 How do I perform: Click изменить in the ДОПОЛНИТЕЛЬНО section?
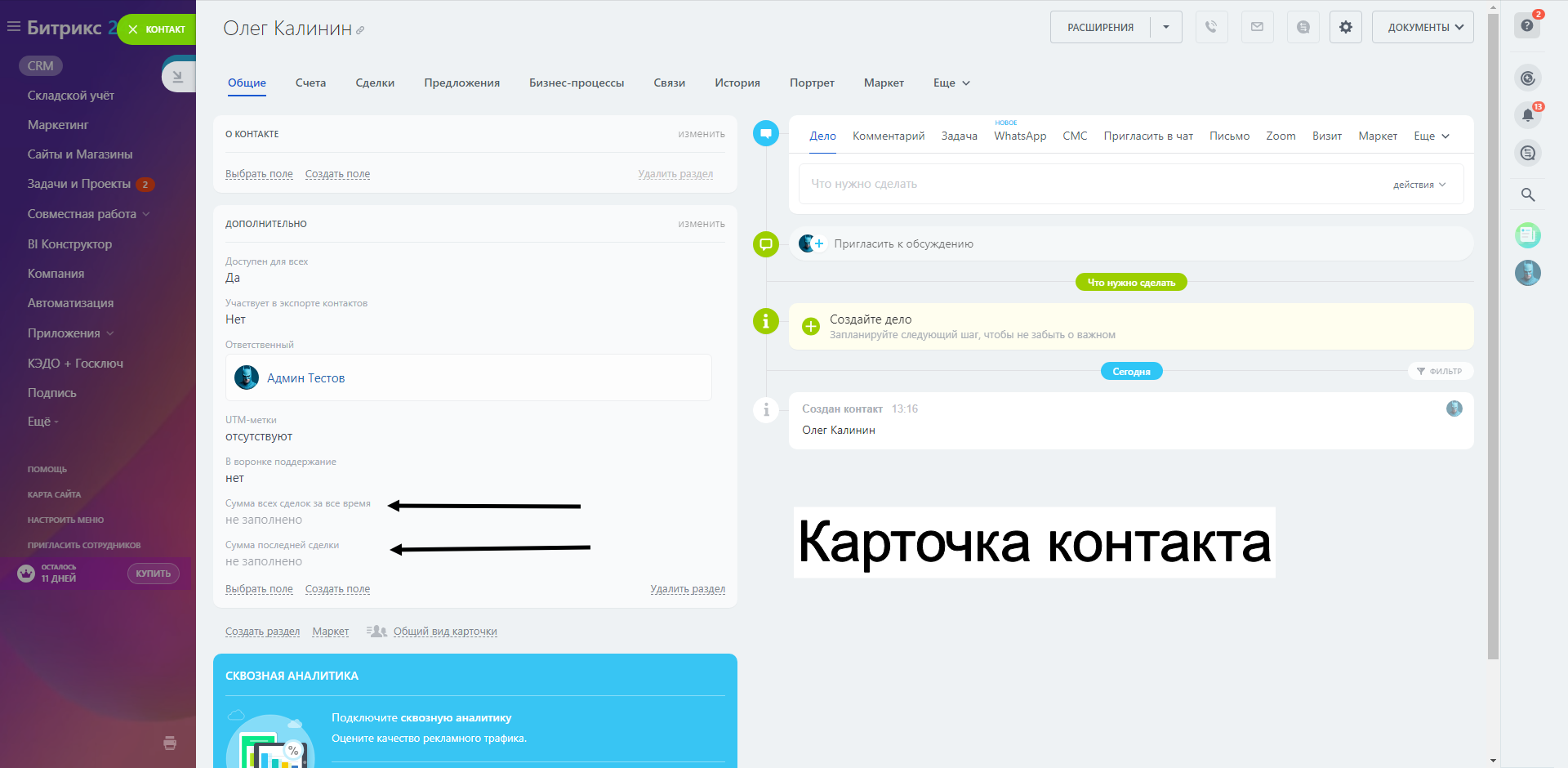[x=702, y=224]
